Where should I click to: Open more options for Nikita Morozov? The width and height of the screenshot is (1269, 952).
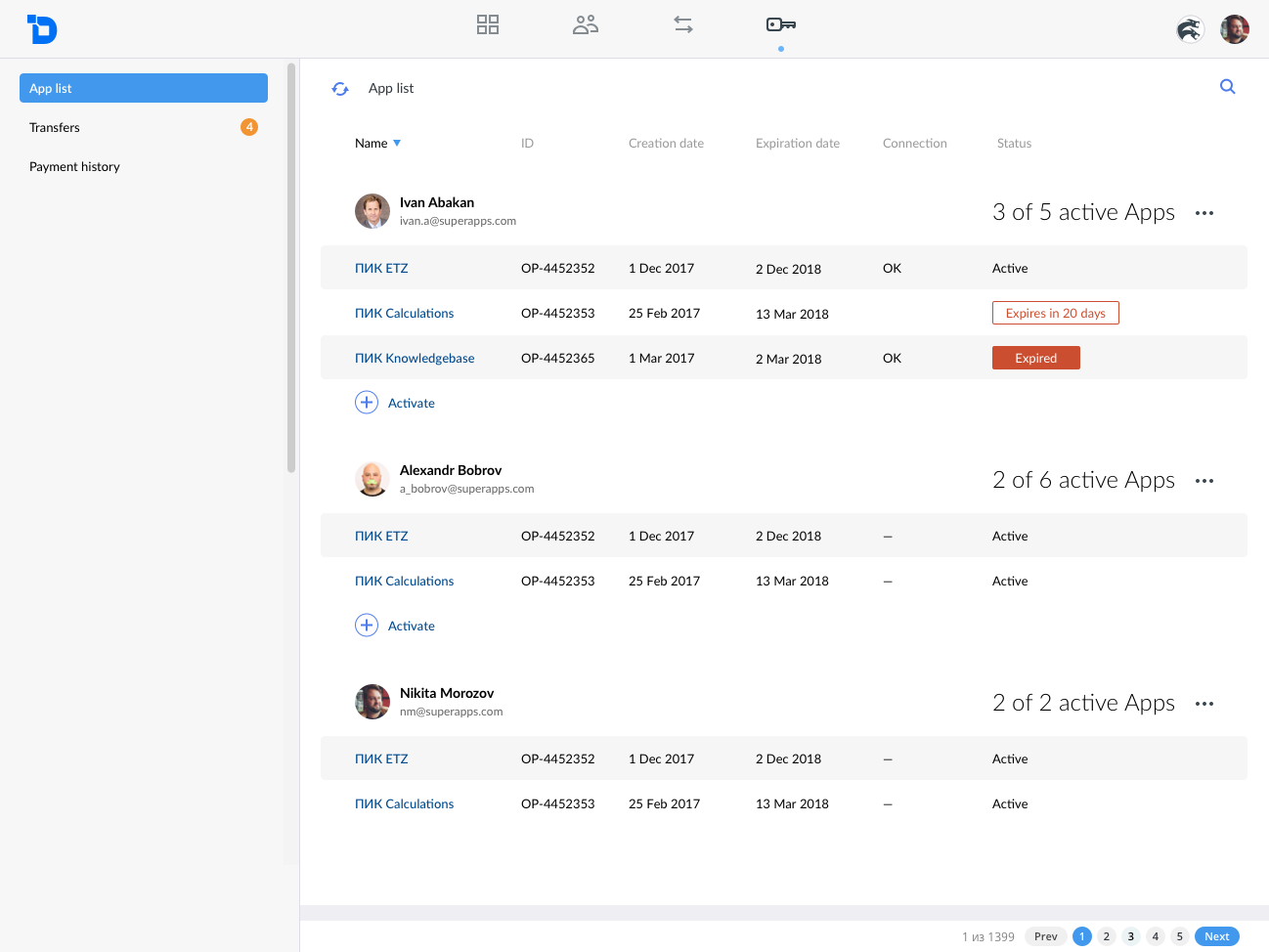(x=1204, y=704)
